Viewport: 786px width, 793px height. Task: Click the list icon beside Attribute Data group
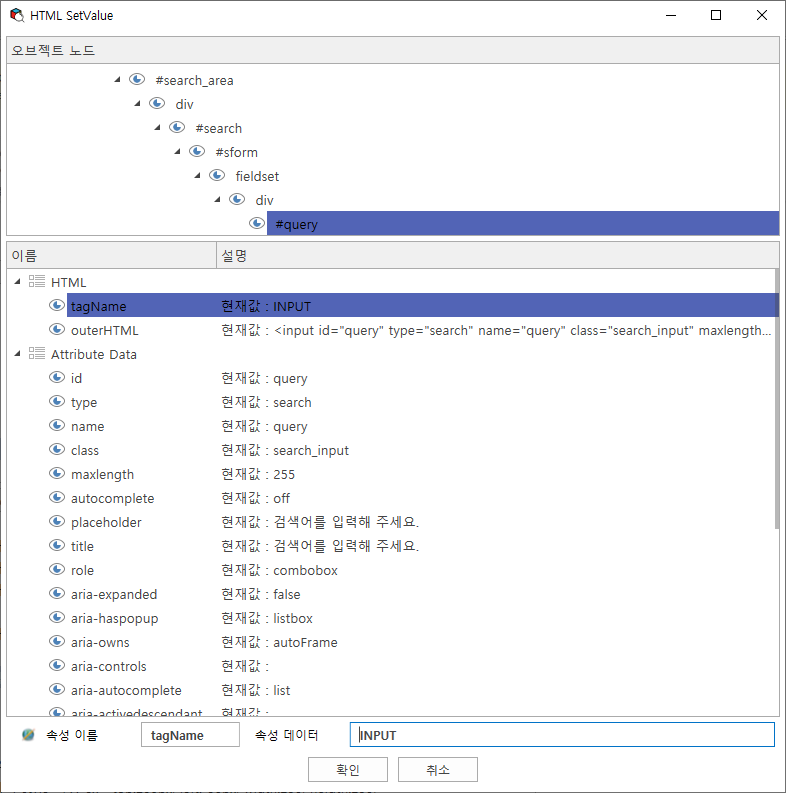coord(37,353)
